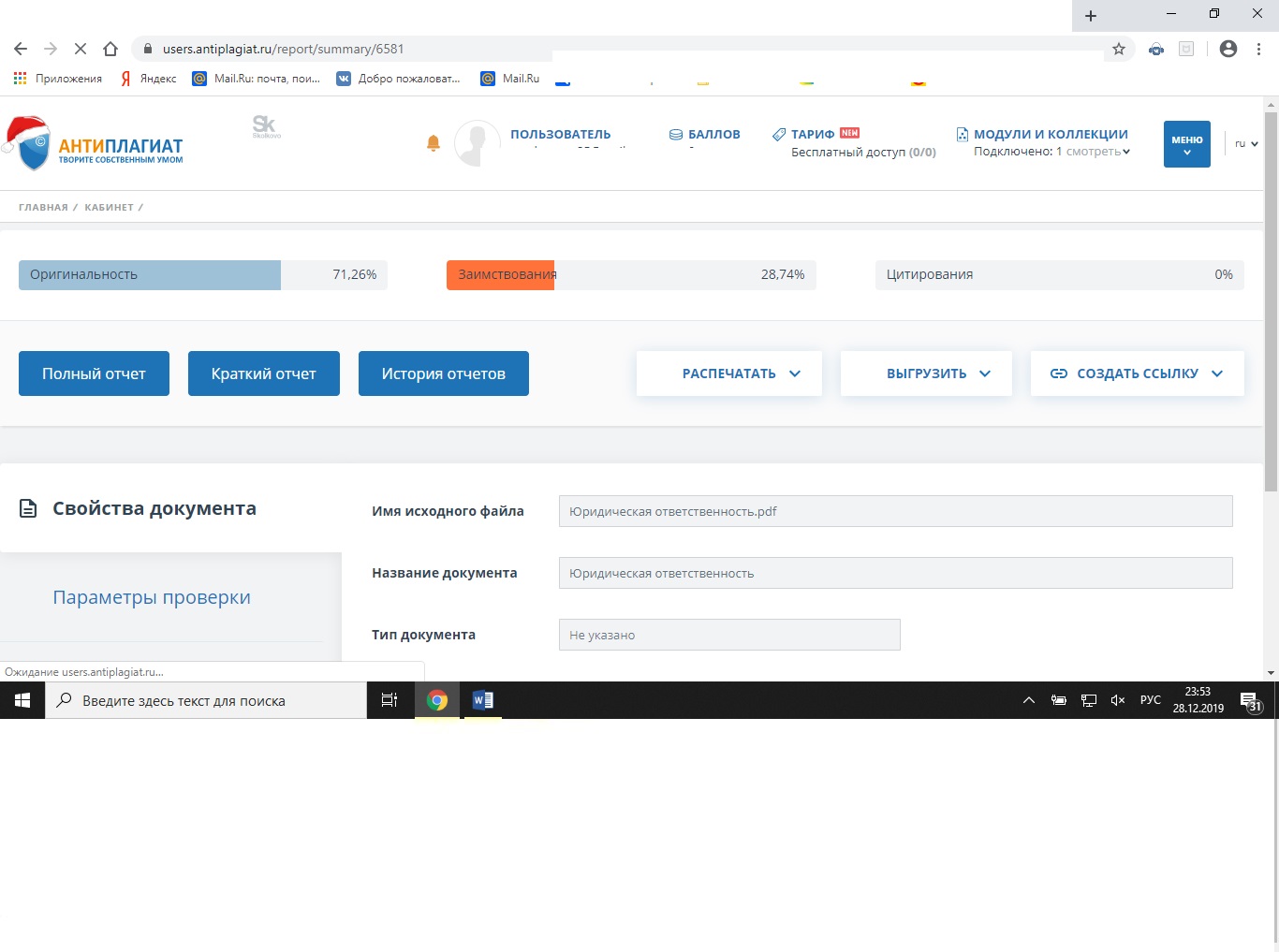
Task: Click the История отчетов button
Action: point(443,373)
